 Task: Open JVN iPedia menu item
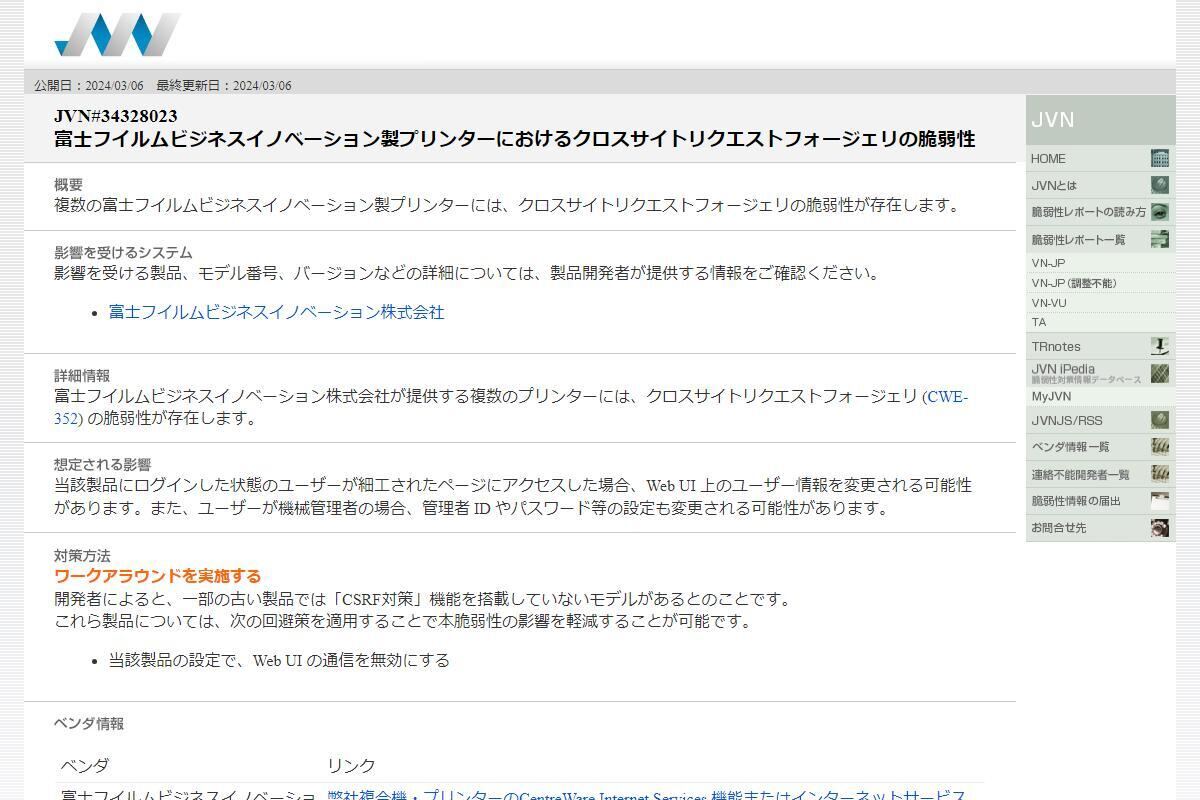click(x=1100, y=373)
